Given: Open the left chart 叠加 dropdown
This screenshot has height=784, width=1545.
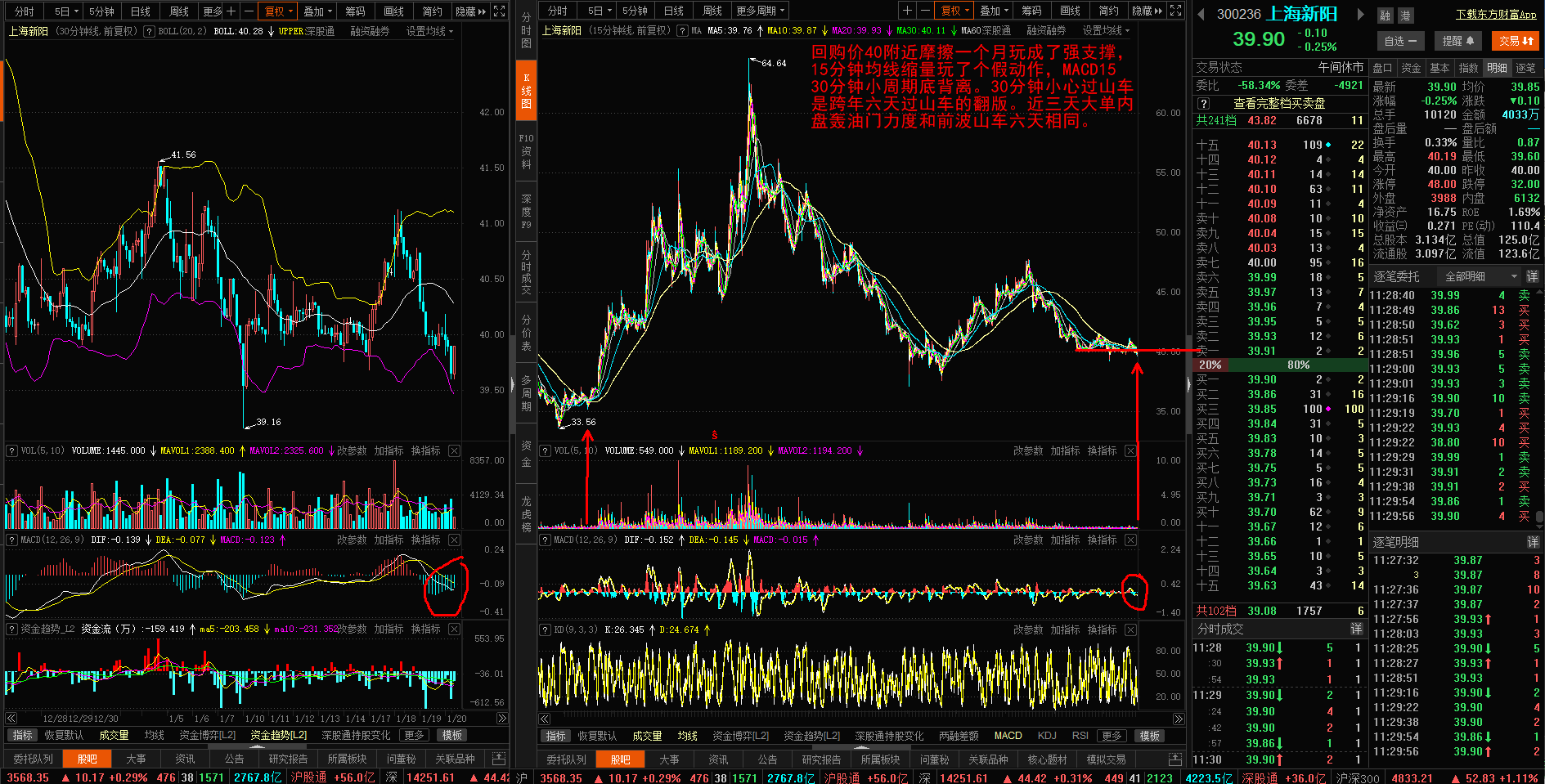Looking at the screenshot, I should 317,11.
